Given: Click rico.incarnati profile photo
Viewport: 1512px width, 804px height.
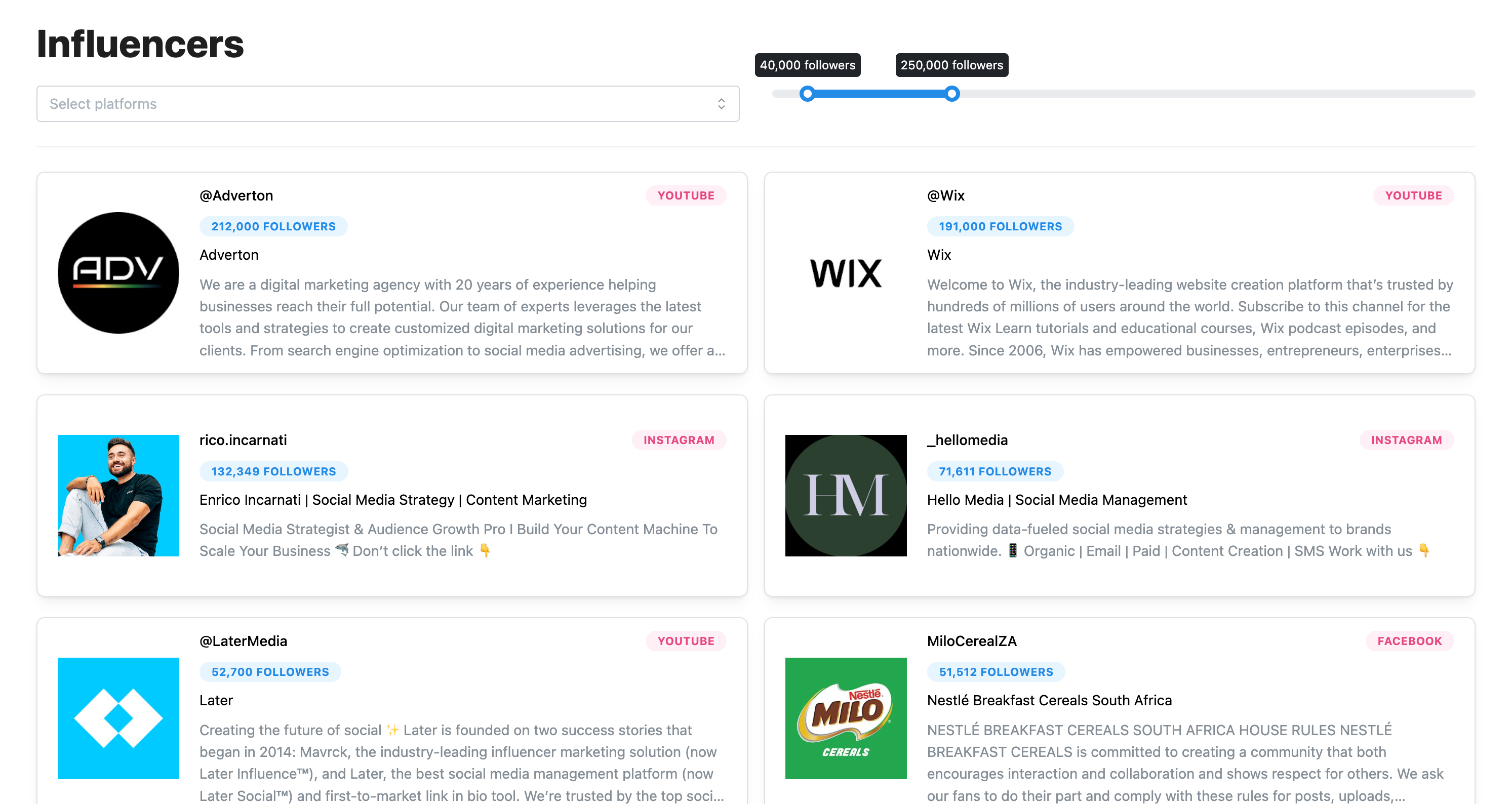Looking at the screenshot, I should [118, 495].
